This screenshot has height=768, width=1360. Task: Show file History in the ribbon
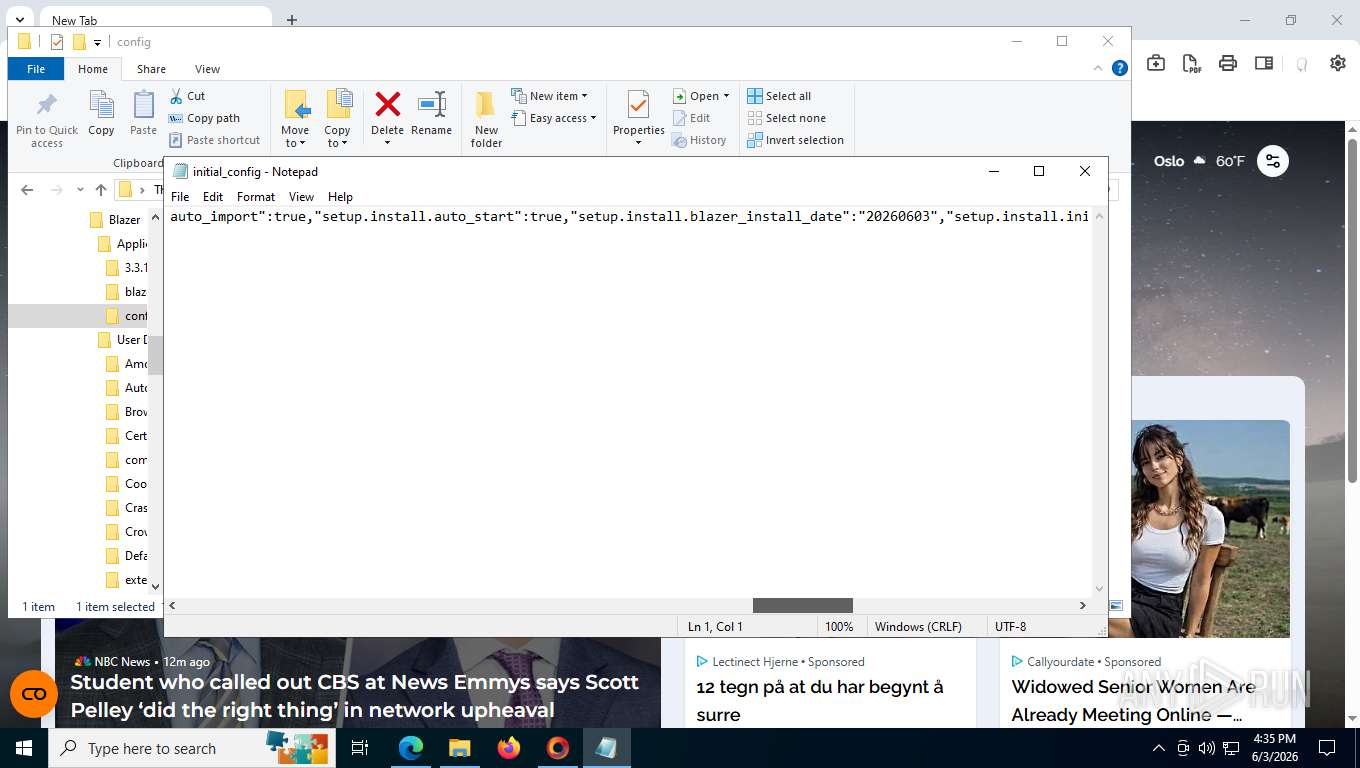[x=699, y=140]
